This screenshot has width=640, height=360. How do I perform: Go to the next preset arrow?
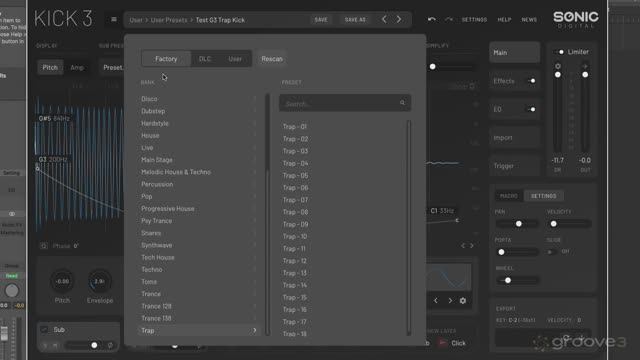point(399,19)
